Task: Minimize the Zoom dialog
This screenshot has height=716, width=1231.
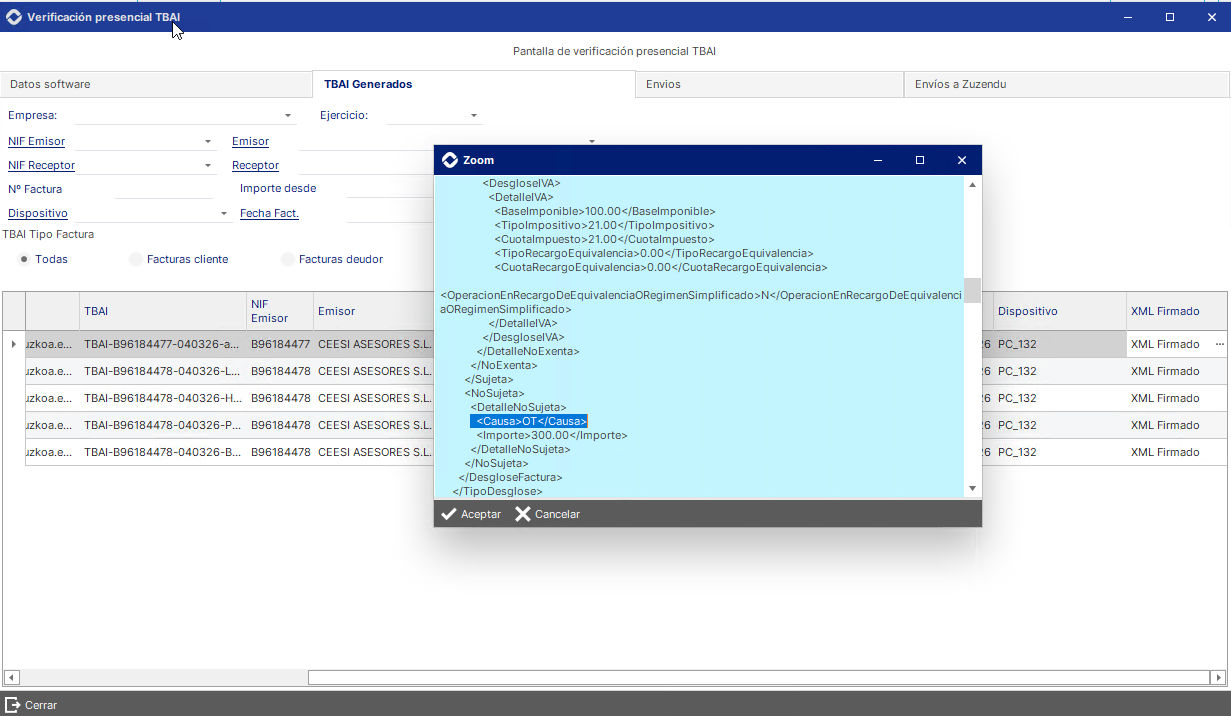Action: coord(878,160)
